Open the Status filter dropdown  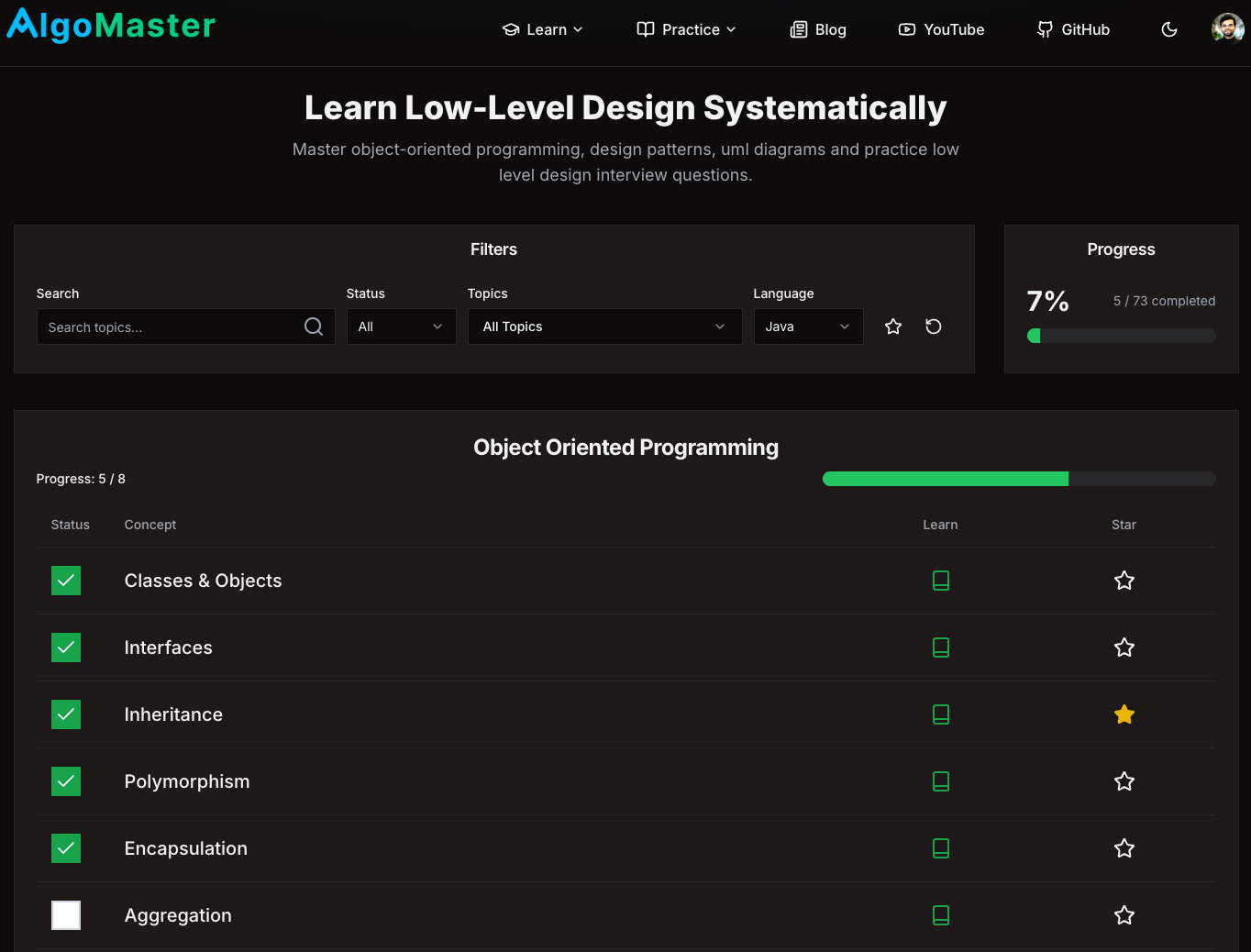click(401, 327)
